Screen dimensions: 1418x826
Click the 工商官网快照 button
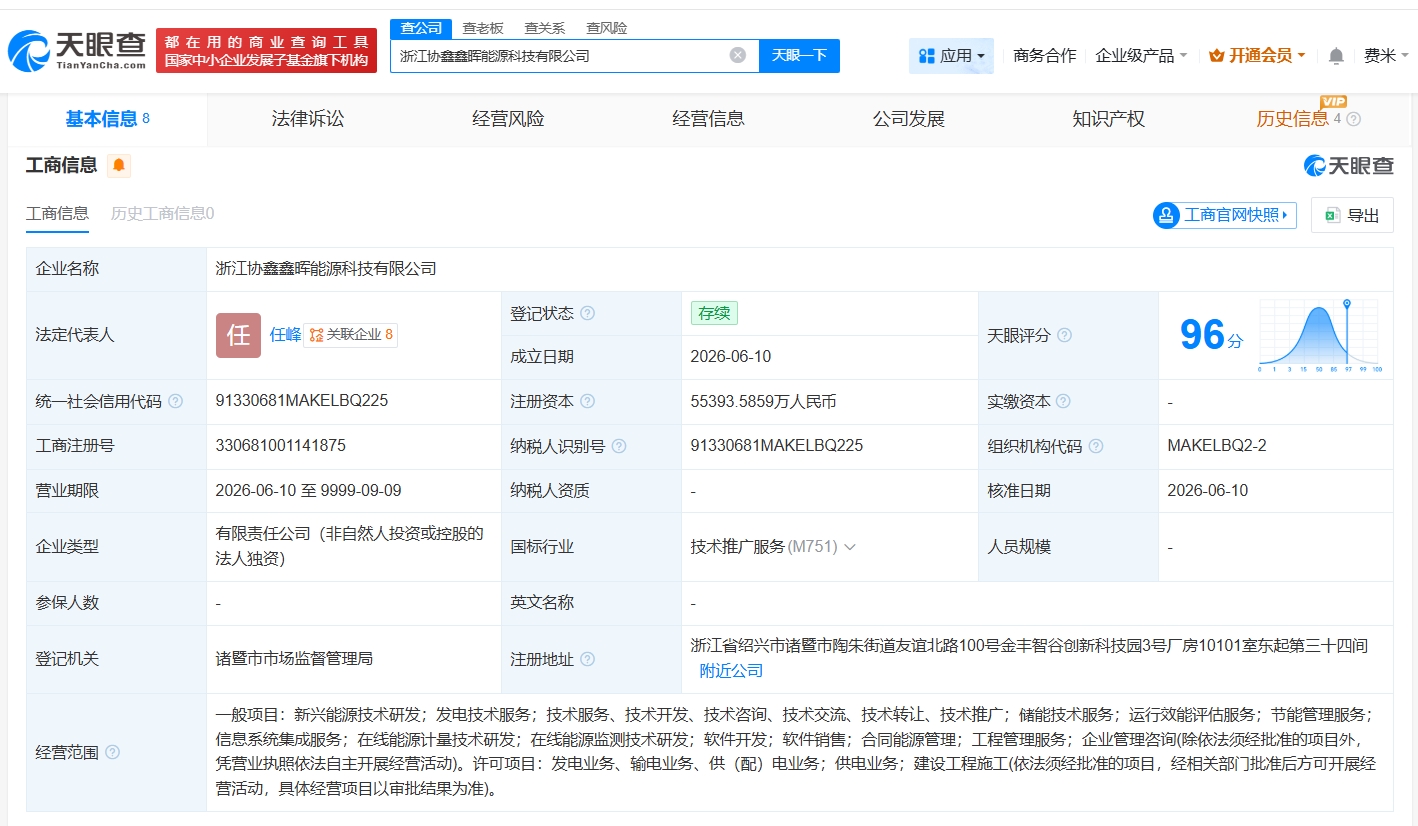click(1225, 215)
